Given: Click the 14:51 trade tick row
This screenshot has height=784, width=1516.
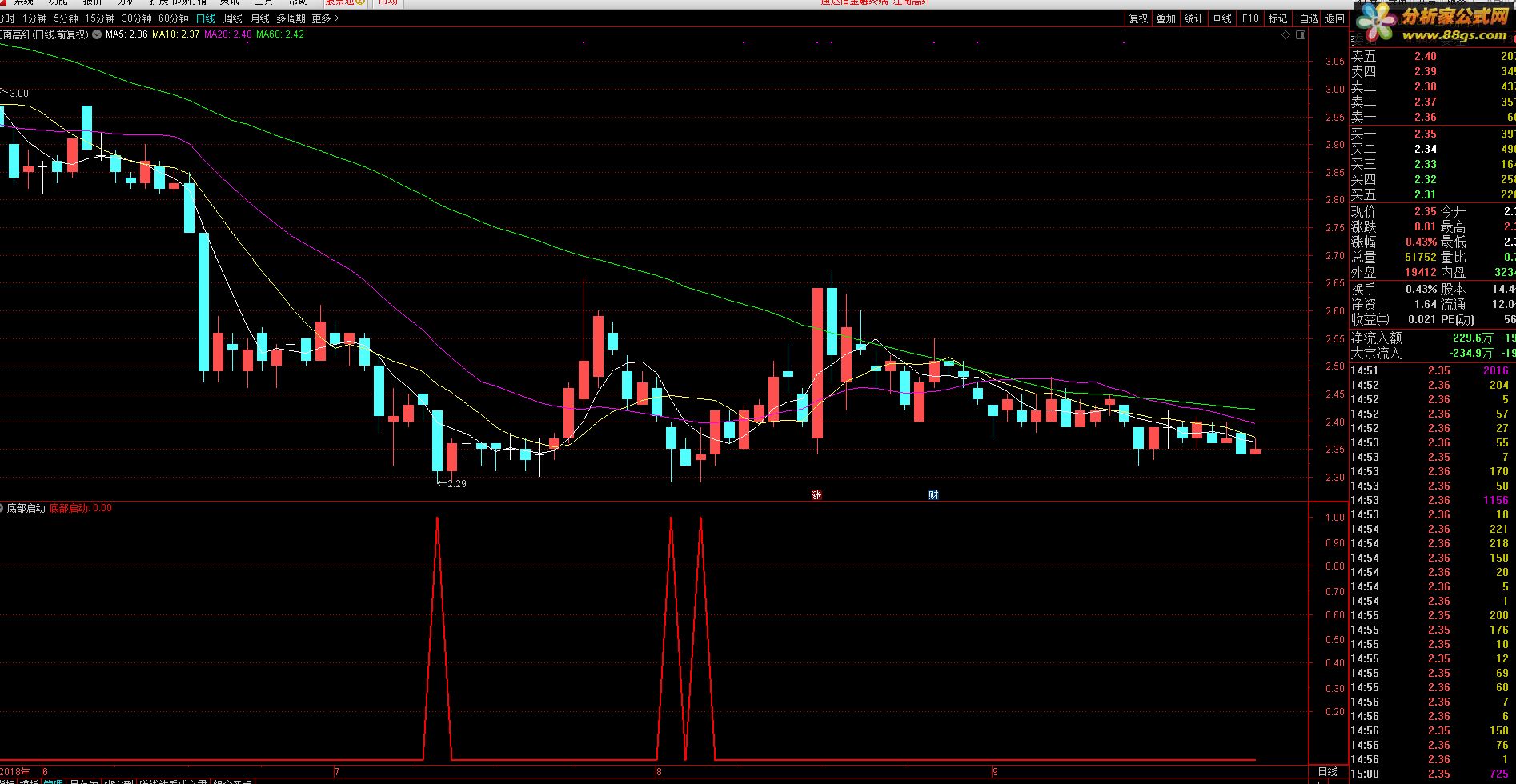Looking at the screenshot, I should click(x=1433, y=370).
